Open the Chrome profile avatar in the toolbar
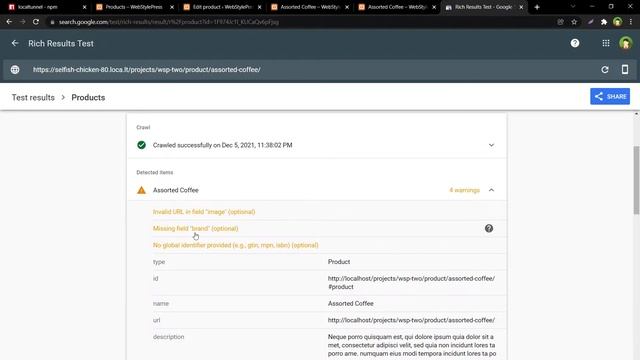640x360 pixels. pos(618,22)
